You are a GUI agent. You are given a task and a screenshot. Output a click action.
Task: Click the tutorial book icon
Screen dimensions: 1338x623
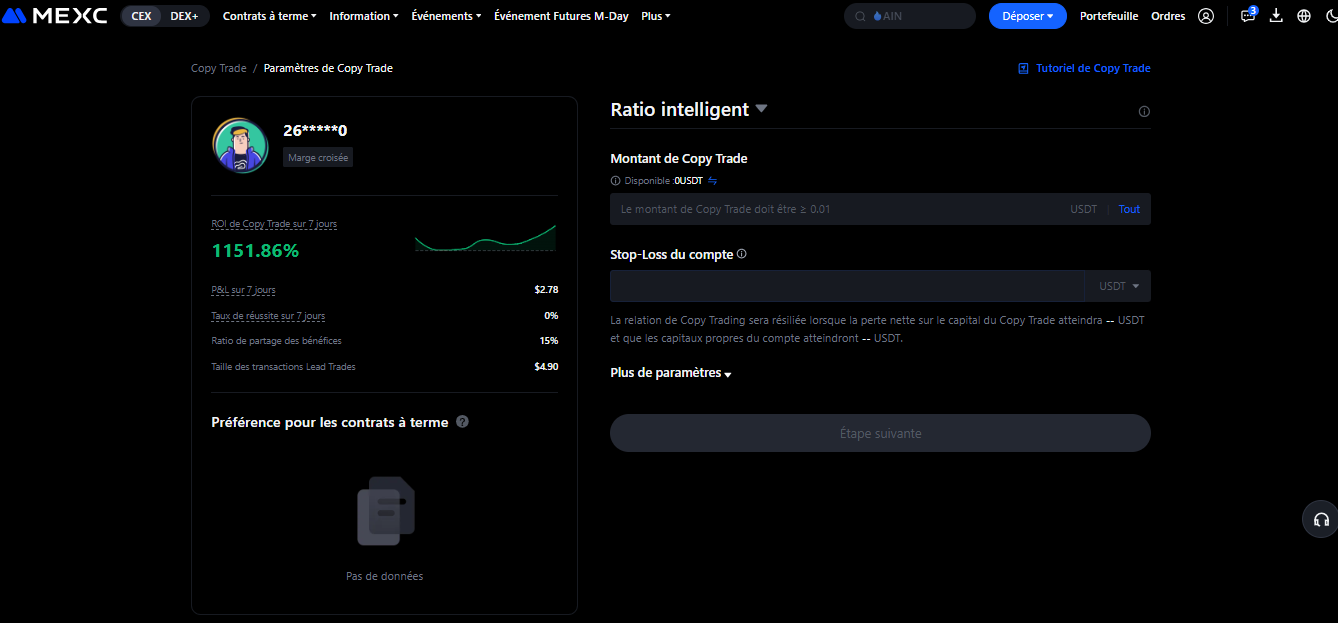[x=1023, y=68]
